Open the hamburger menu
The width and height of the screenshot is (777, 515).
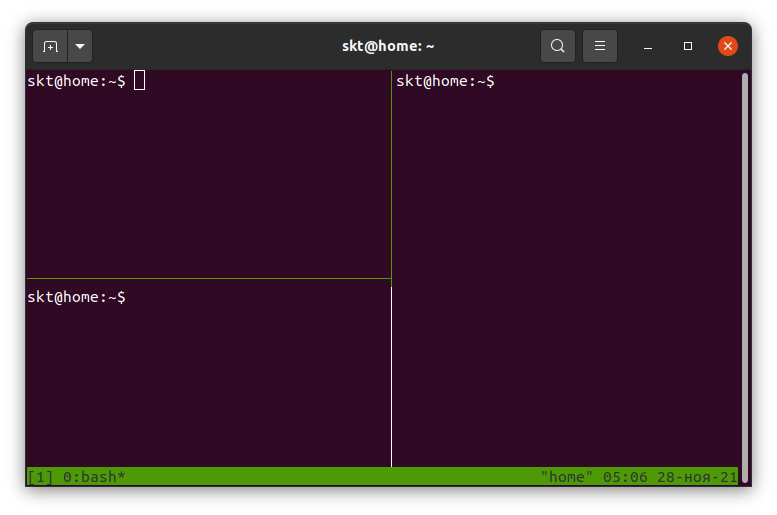(x=600, y=46)
